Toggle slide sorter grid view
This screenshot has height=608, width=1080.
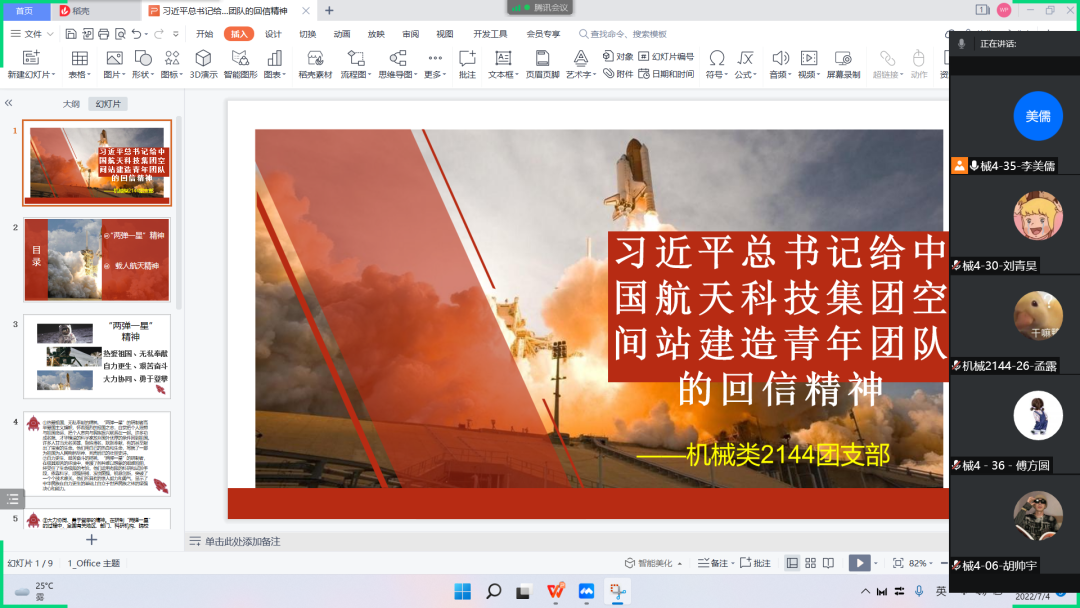coord(812,563)
